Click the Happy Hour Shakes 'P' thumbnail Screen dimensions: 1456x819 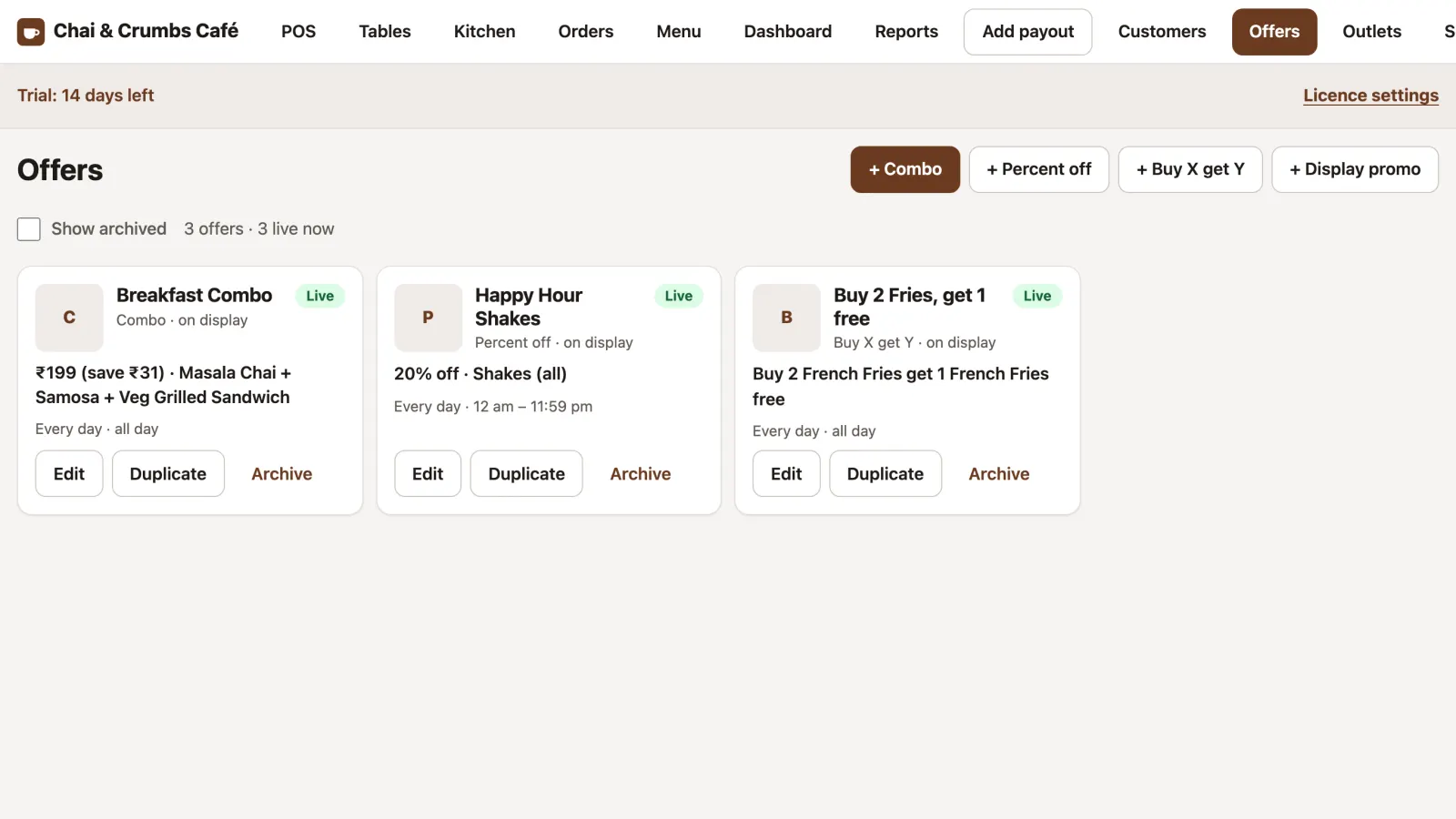[428, 318]
